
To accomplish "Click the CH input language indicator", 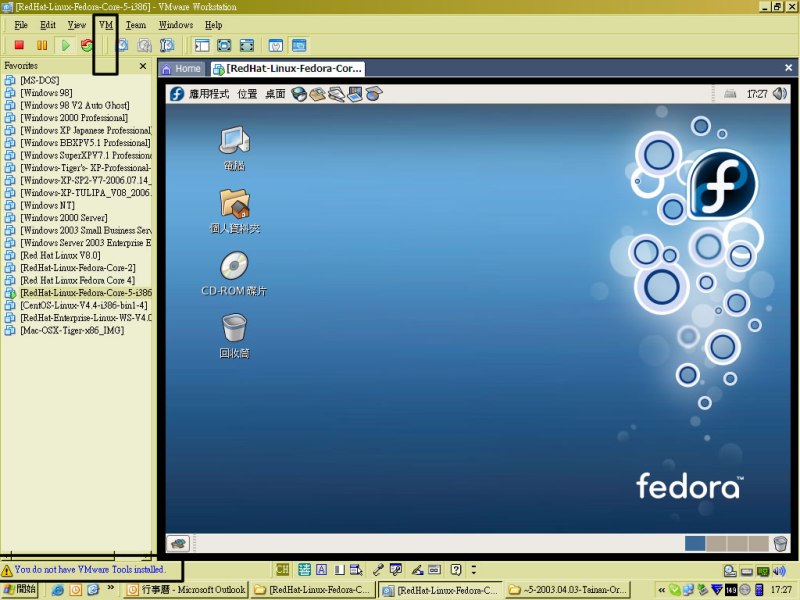I will click(x=282, y=569).
